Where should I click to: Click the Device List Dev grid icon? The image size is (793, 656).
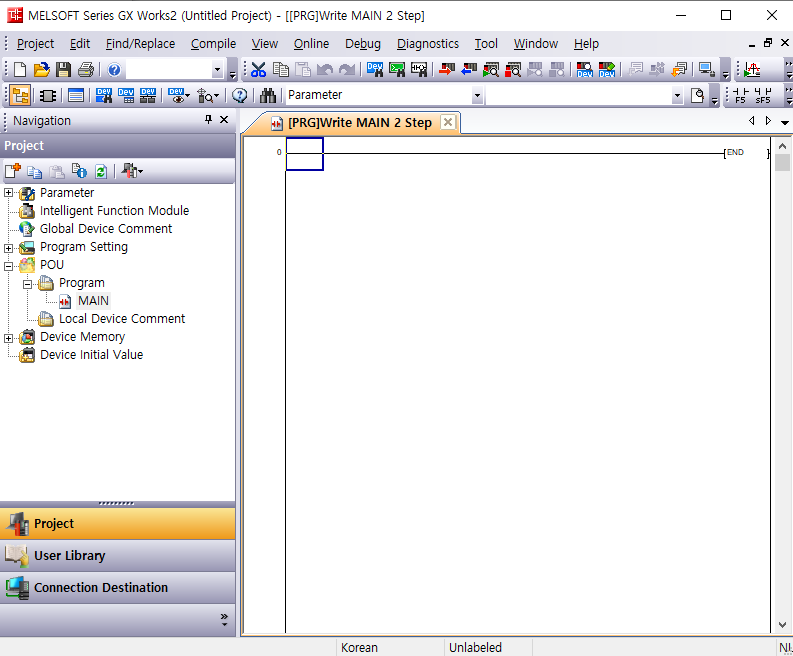click(x=126, y=95)
